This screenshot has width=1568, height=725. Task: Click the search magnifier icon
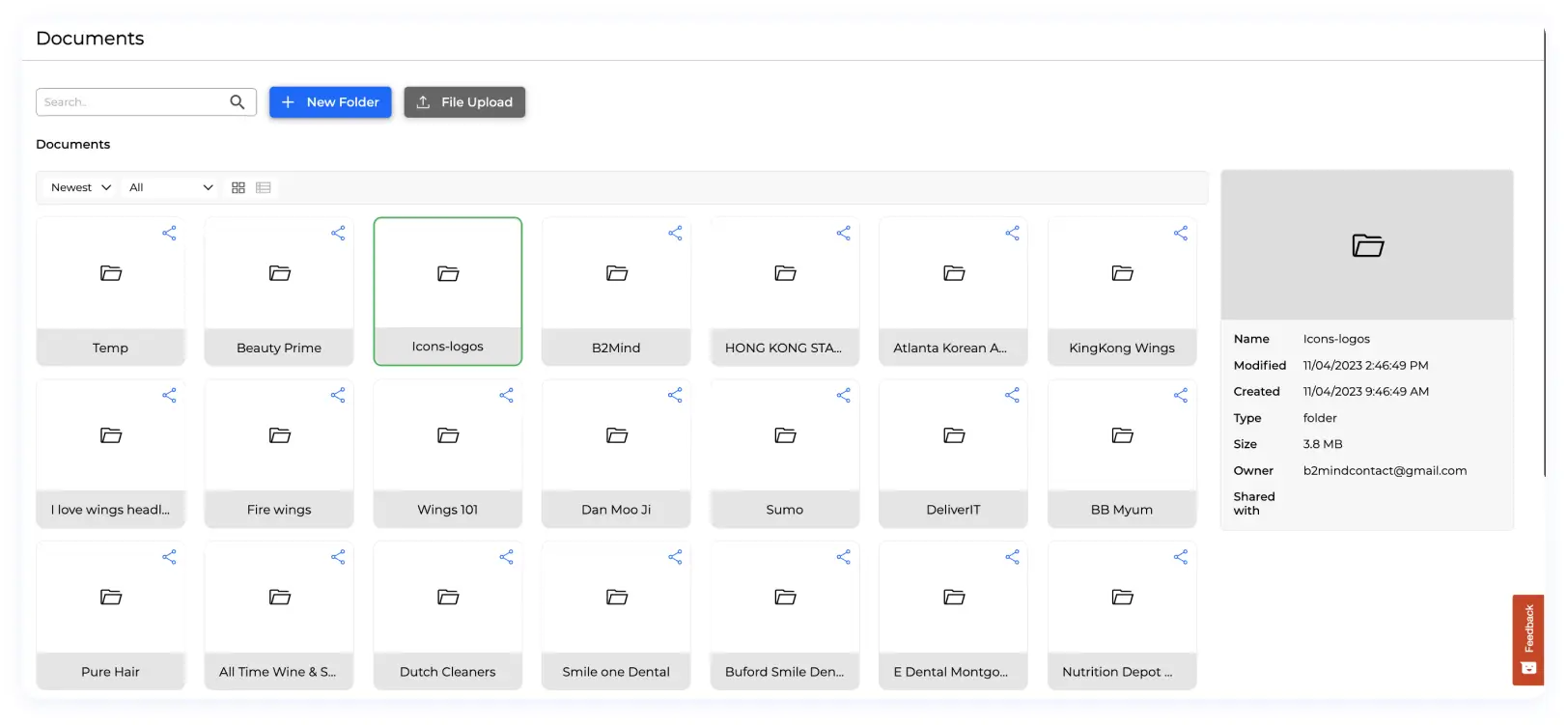[237, 102]
